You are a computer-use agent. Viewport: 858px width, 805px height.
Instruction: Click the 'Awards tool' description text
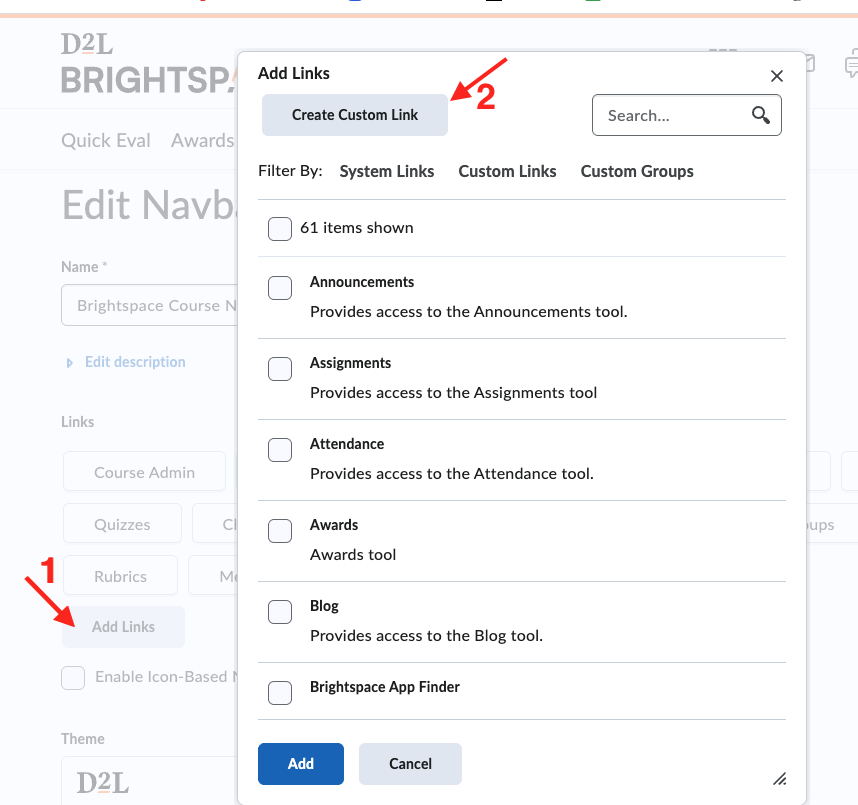pos(353,554)
